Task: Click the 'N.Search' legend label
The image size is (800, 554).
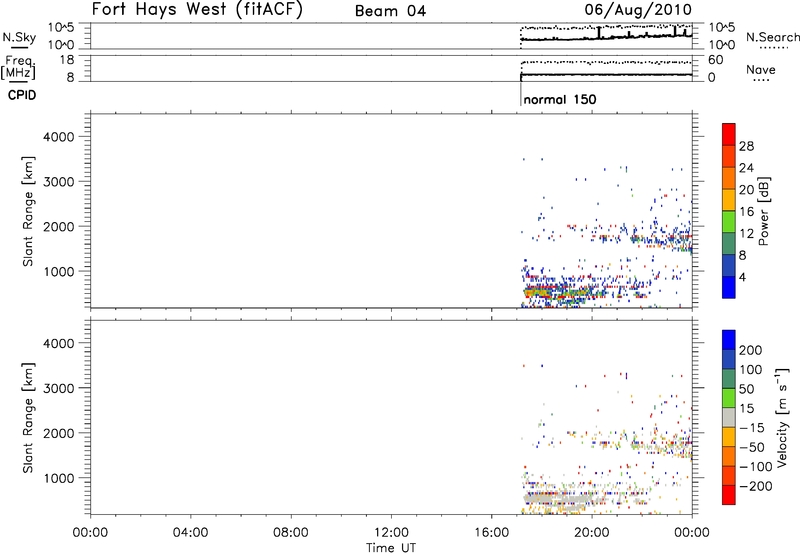Action: click(772, 37)
